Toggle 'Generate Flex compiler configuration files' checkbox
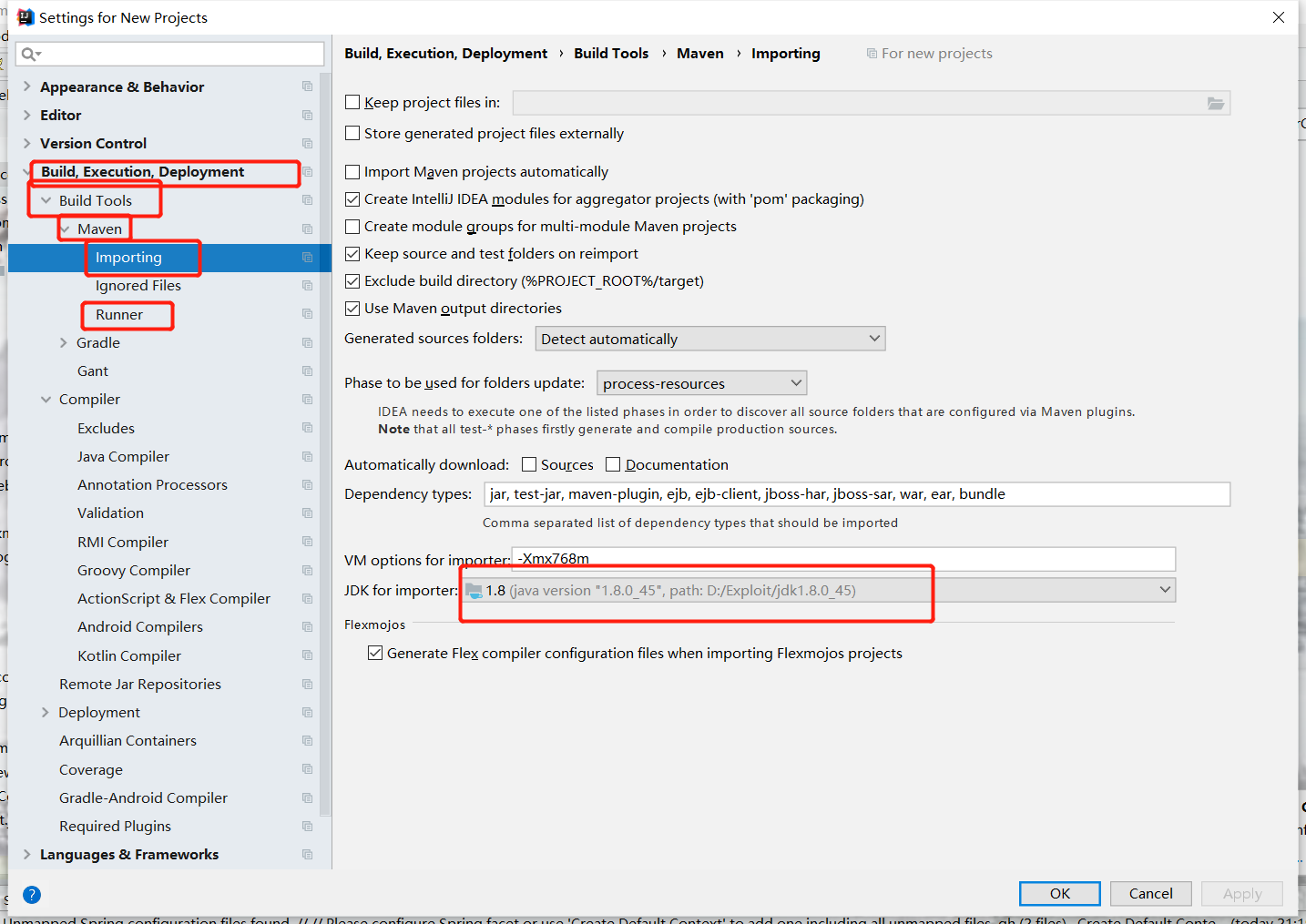1306x924 pixels. (375, 653)
